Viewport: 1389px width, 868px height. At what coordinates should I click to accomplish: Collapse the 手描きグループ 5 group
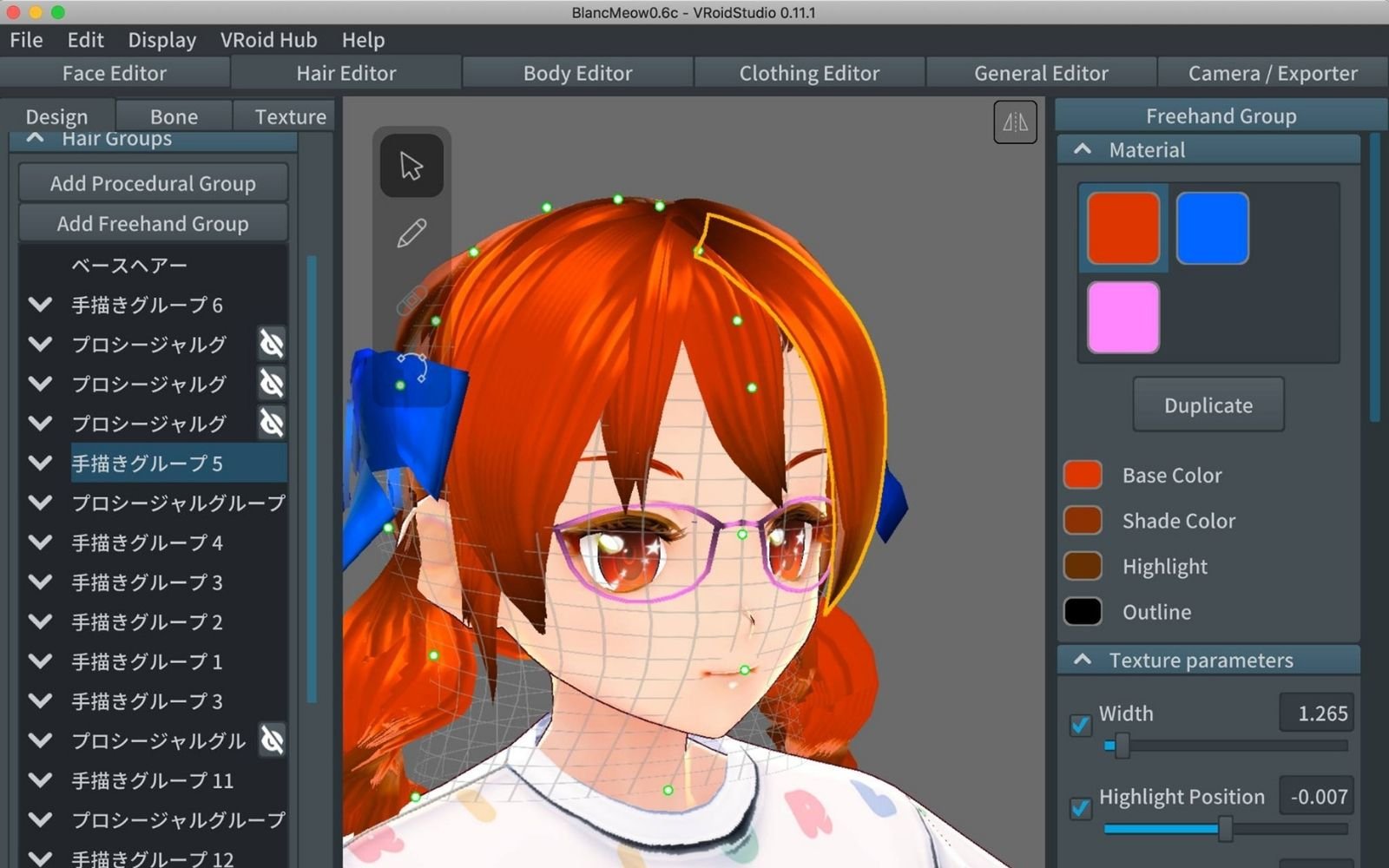[x=40, y=463]
